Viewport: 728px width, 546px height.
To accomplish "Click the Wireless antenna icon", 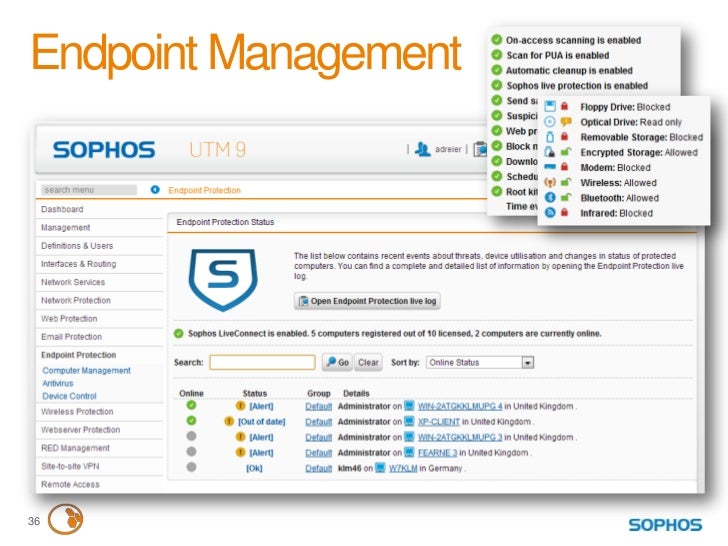I will pos(550,182).
